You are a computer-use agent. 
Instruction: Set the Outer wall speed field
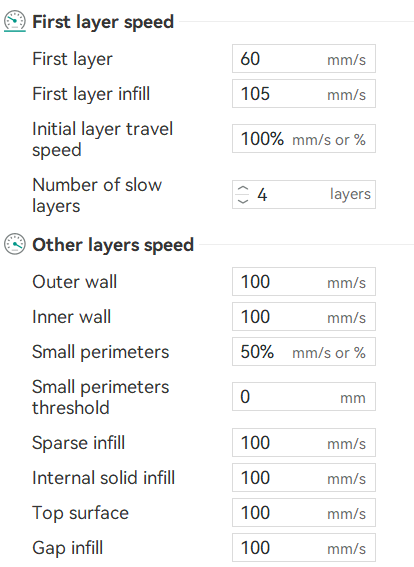coord(304,282)
